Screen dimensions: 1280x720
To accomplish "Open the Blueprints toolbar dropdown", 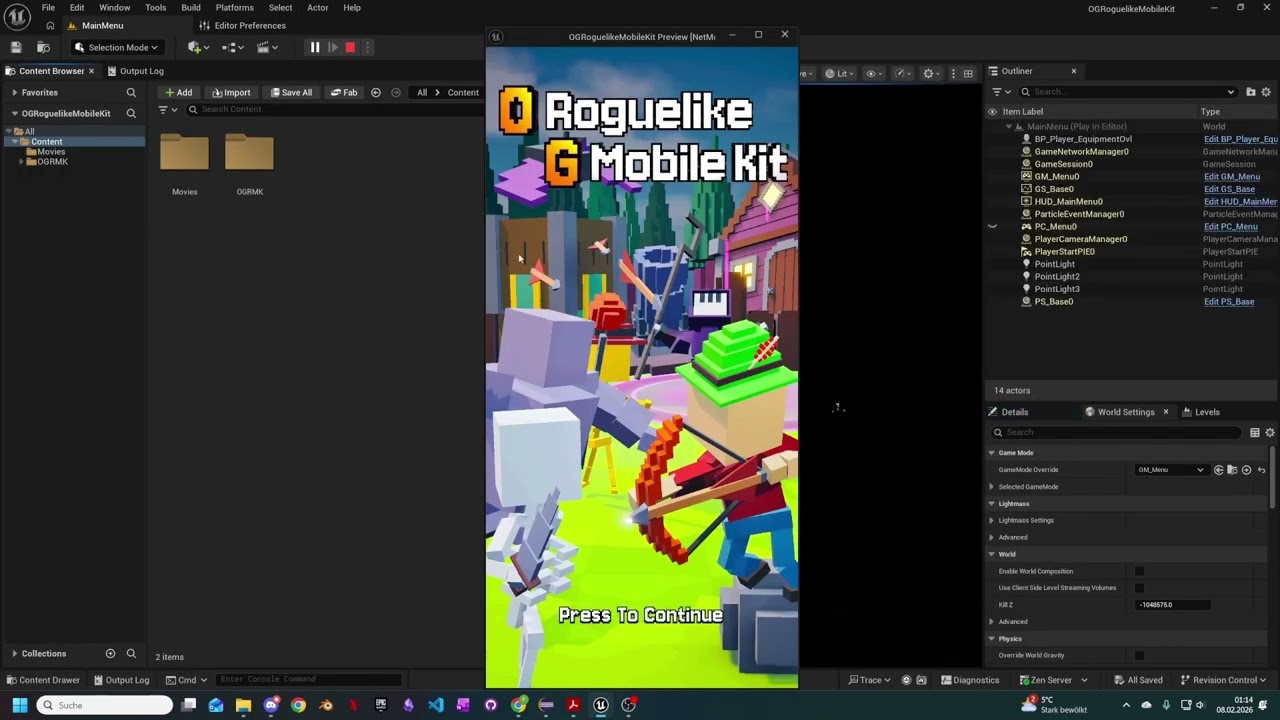I will (233, 47).
